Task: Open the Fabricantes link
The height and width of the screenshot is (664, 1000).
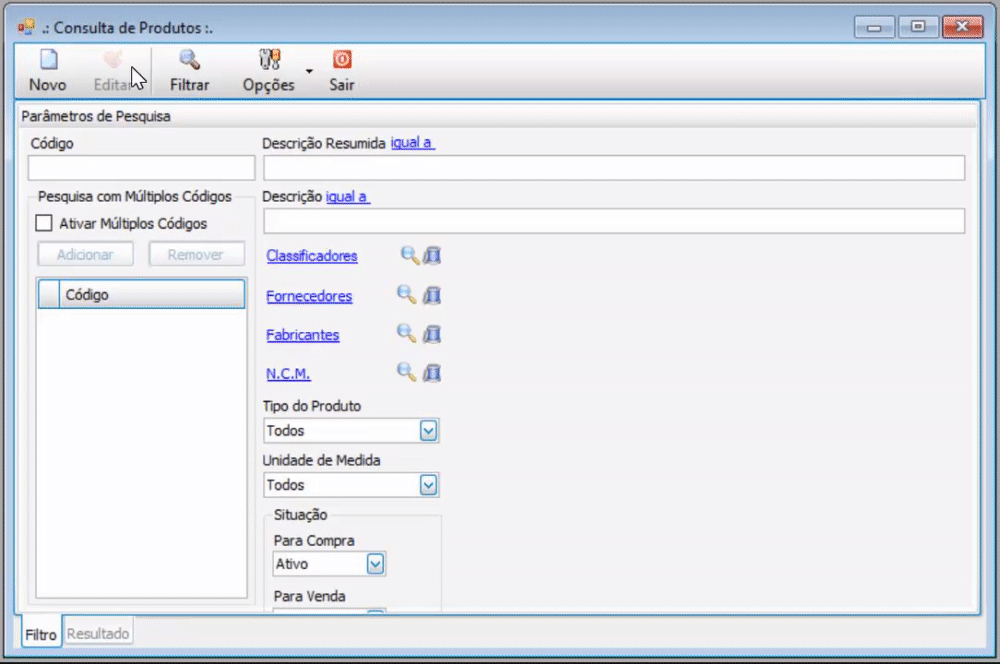Action: pos(303,335)
